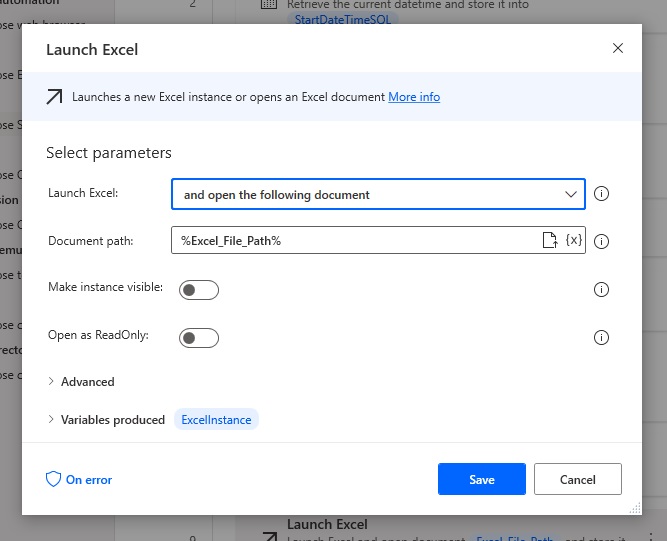Click the ExcelInstance variable chip
The width and height of the screenshot is (667, 541).
coord(216,419)
